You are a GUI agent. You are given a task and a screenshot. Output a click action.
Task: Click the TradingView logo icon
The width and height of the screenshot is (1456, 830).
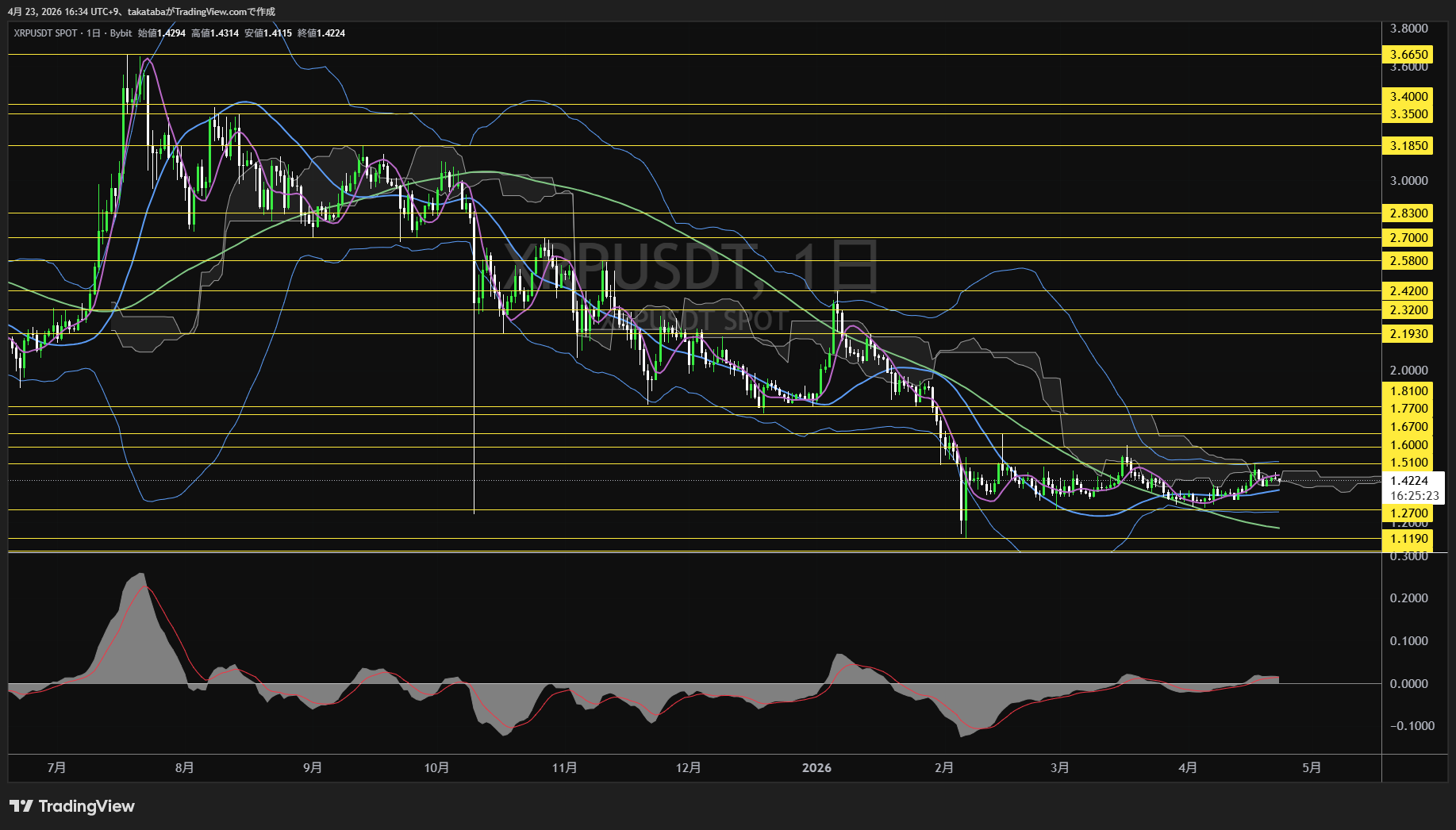coord(21,806)
